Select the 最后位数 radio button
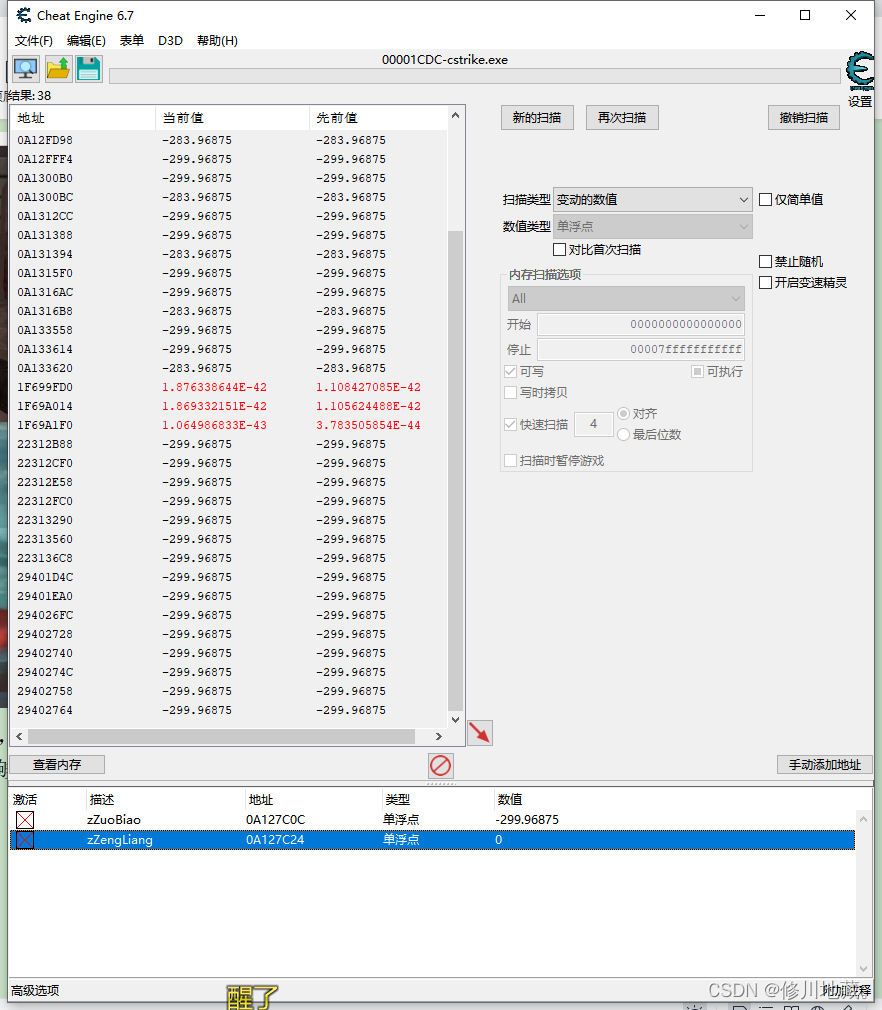Screen dimensions: 882x1010 (x=623, y=435)
